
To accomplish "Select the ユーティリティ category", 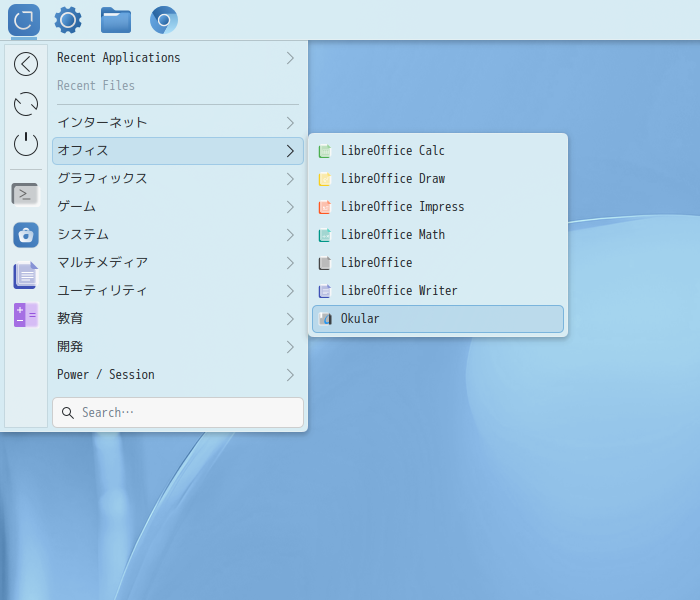I will point(178,291).
